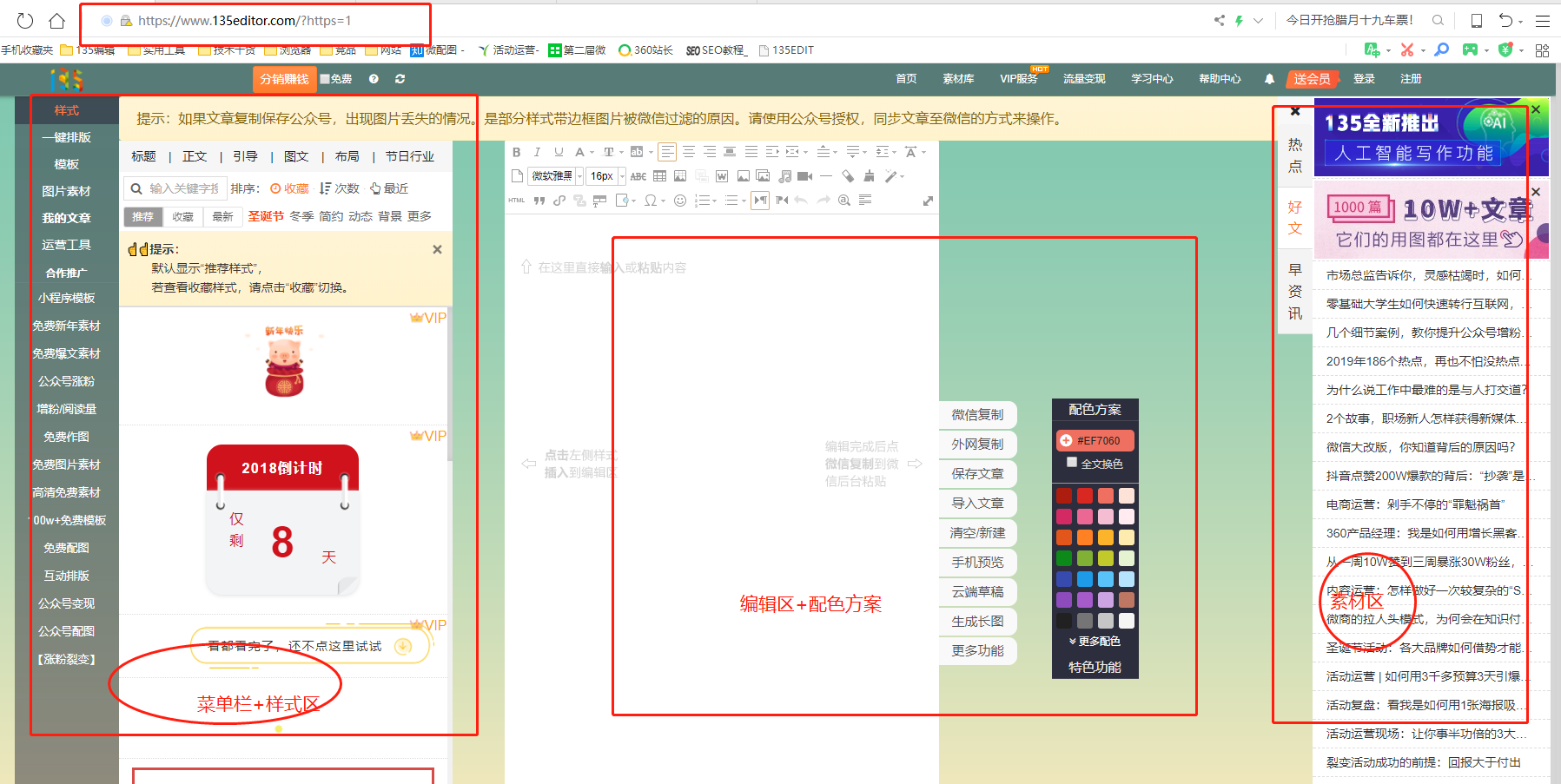Toggle right-to-left text direction
Viewport: 1561px width, 784px height.
tap(782, 201)
